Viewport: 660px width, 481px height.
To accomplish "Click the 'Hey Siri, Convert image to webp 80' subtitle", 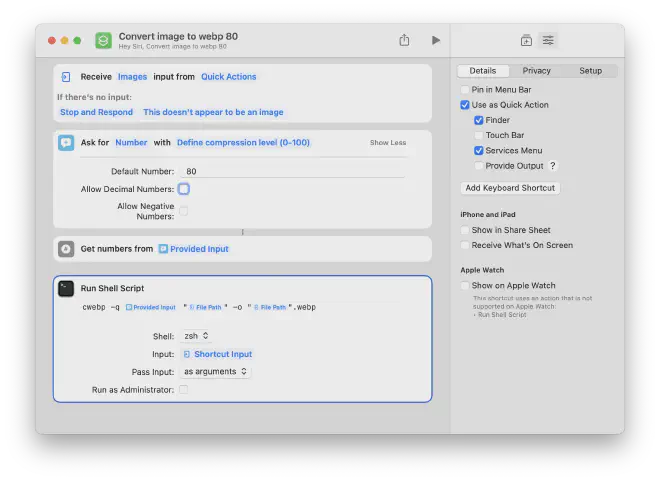I will coord(173,46).
